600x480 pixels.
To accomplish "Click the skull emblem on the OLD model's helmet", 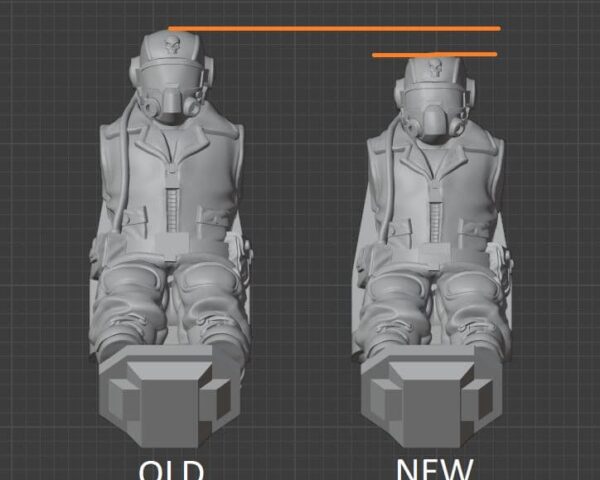I will 173,45.
